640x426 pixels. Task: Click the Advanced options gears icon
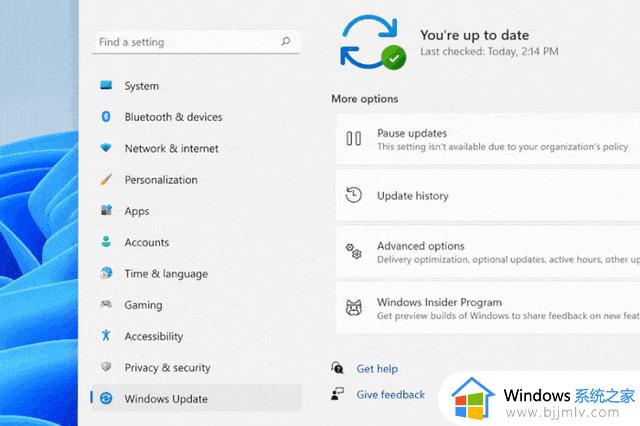click(x=353, y=251)
